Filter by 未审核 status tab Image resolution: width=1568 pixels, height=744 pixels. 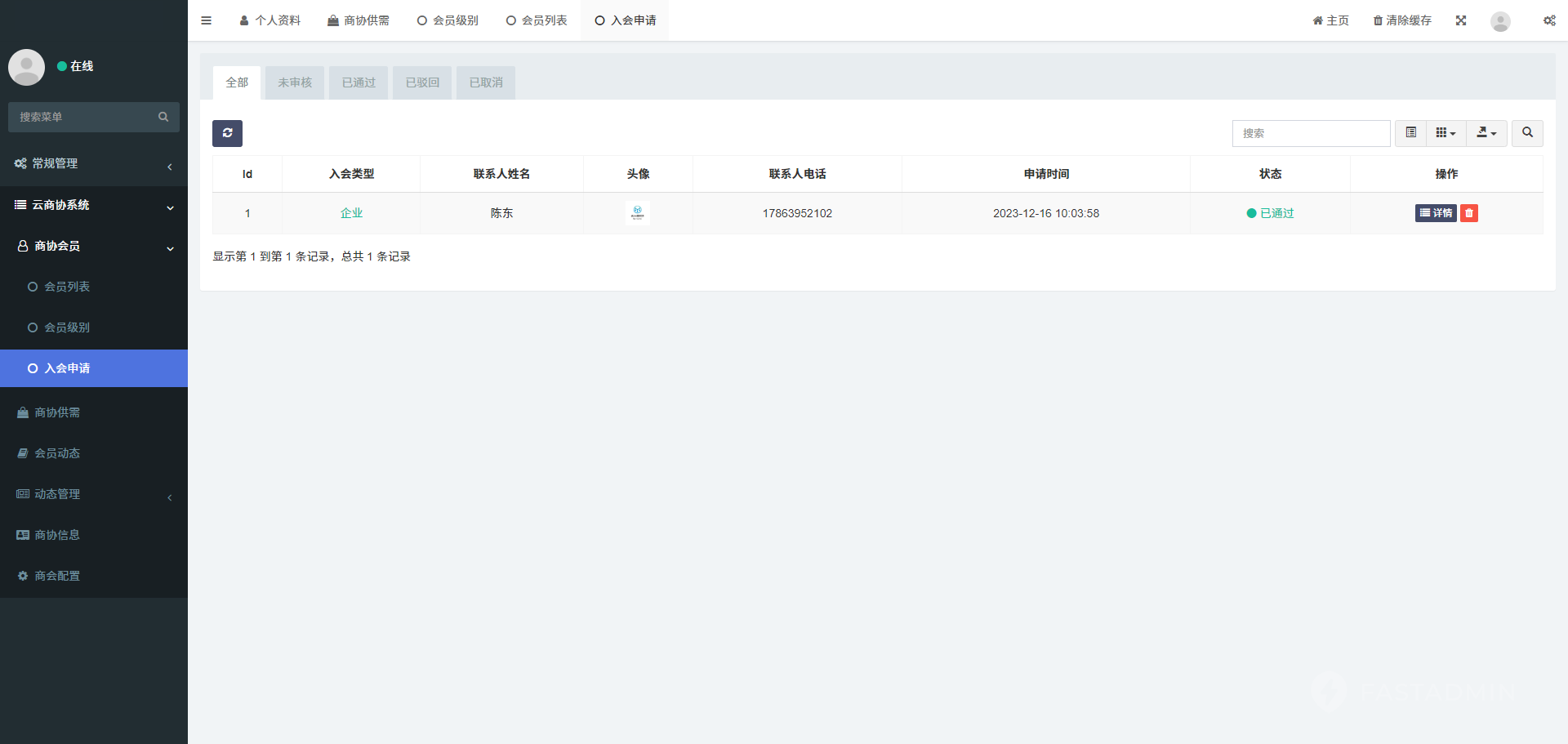point(295,82)
